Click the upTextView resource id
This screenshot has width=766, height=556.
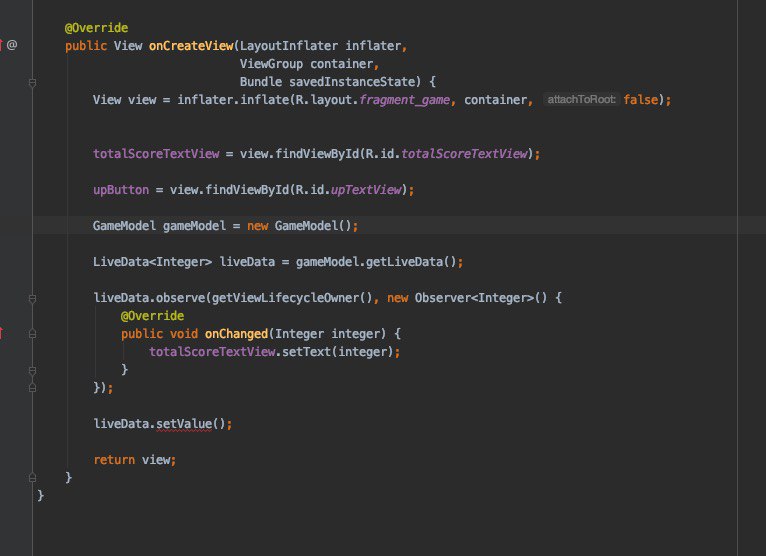[366, 190]
